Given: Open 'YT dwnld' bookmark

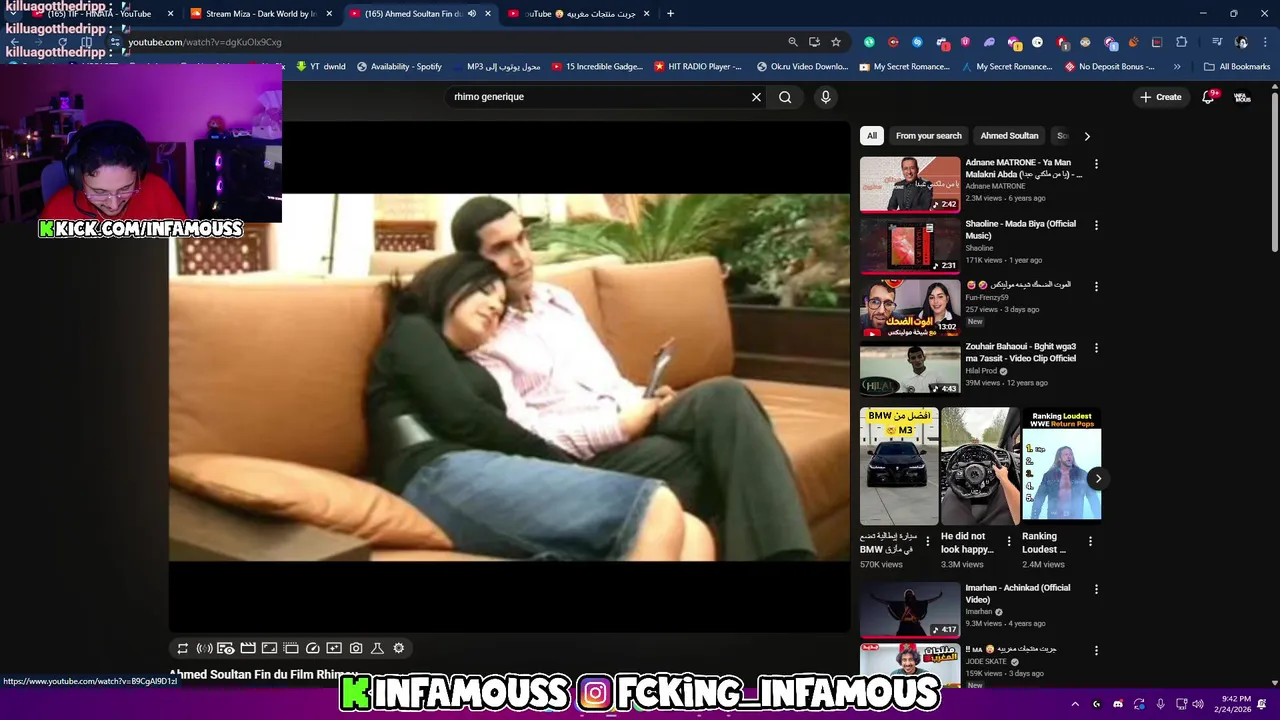Looking at the screenshot, I should [320, 67].
